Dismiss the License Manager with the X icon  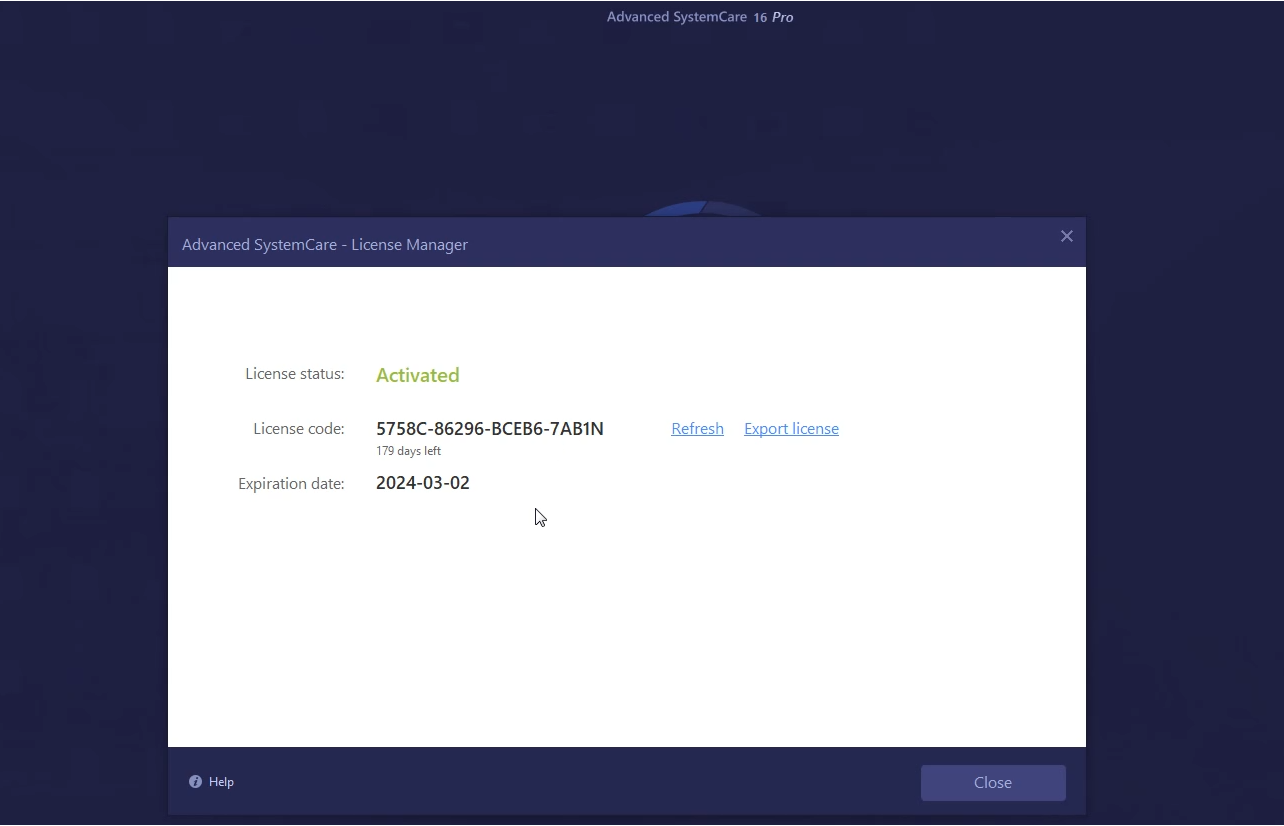click(1067, 236)
